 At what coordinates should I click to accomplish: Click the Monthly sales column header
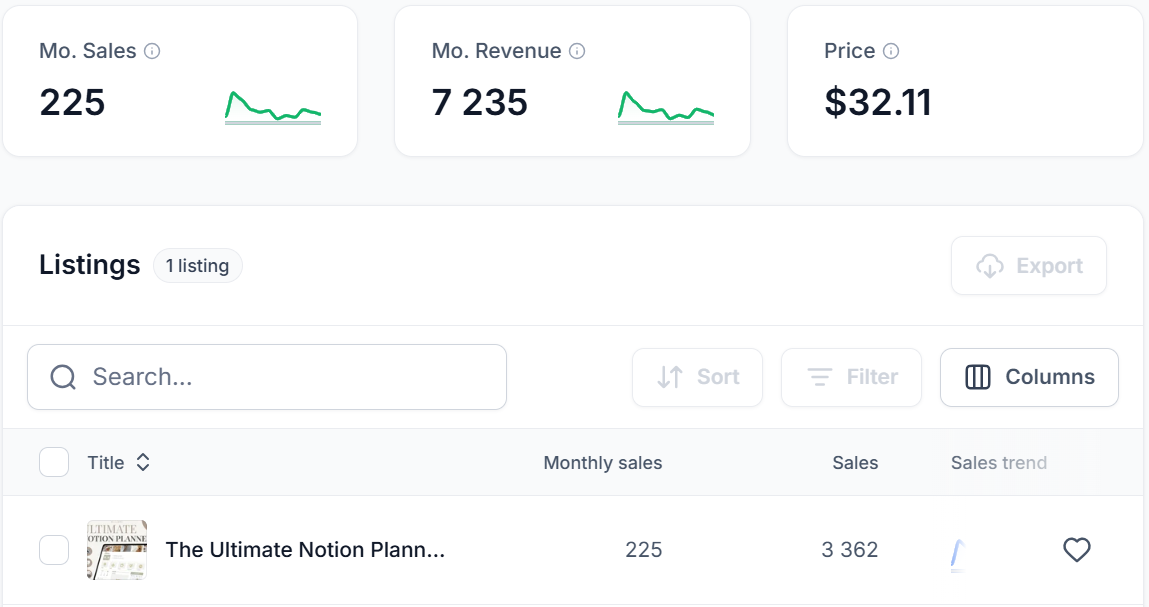click(602, 463)
